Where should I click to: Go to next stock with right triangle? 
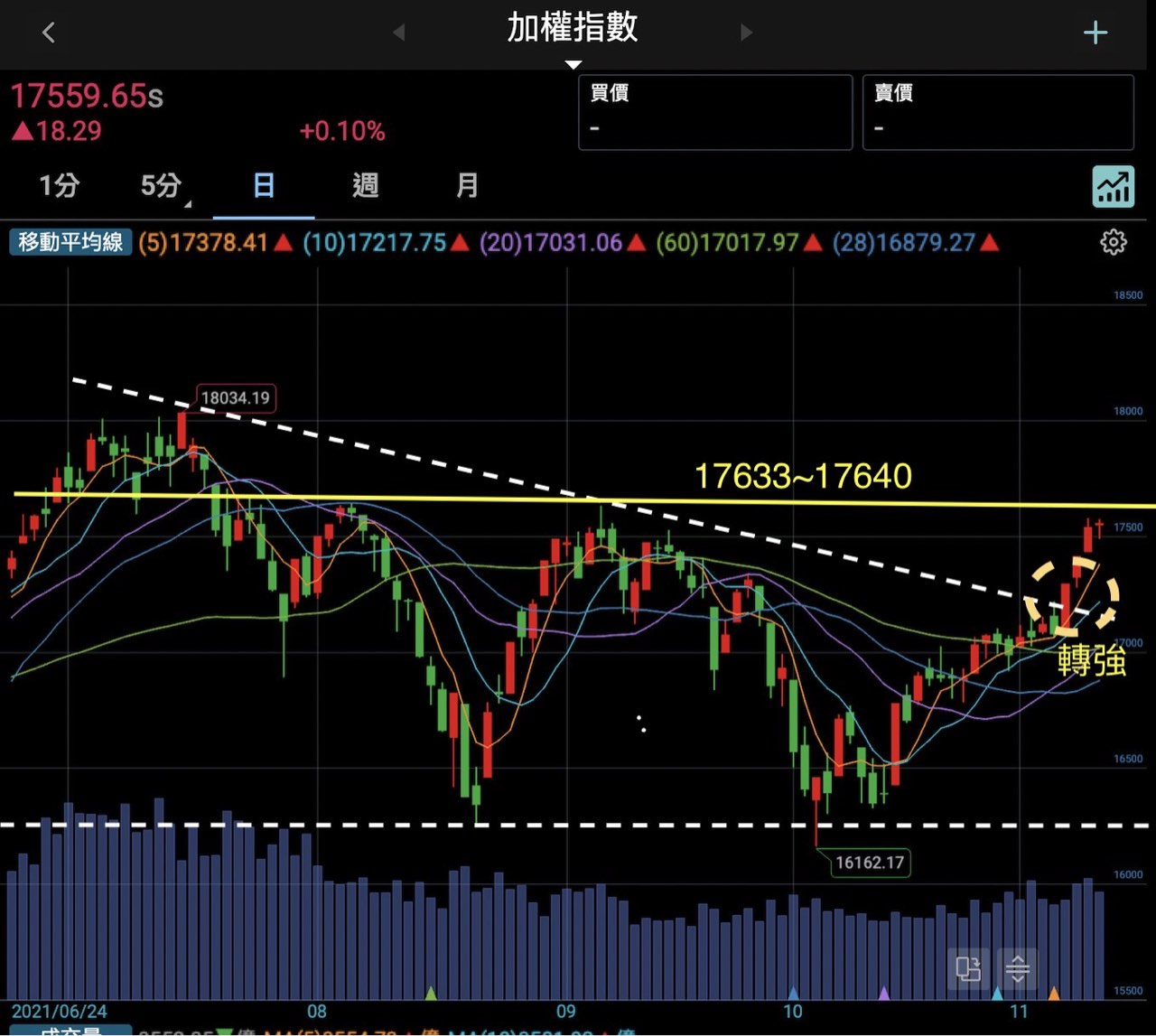tap(746, 33)
